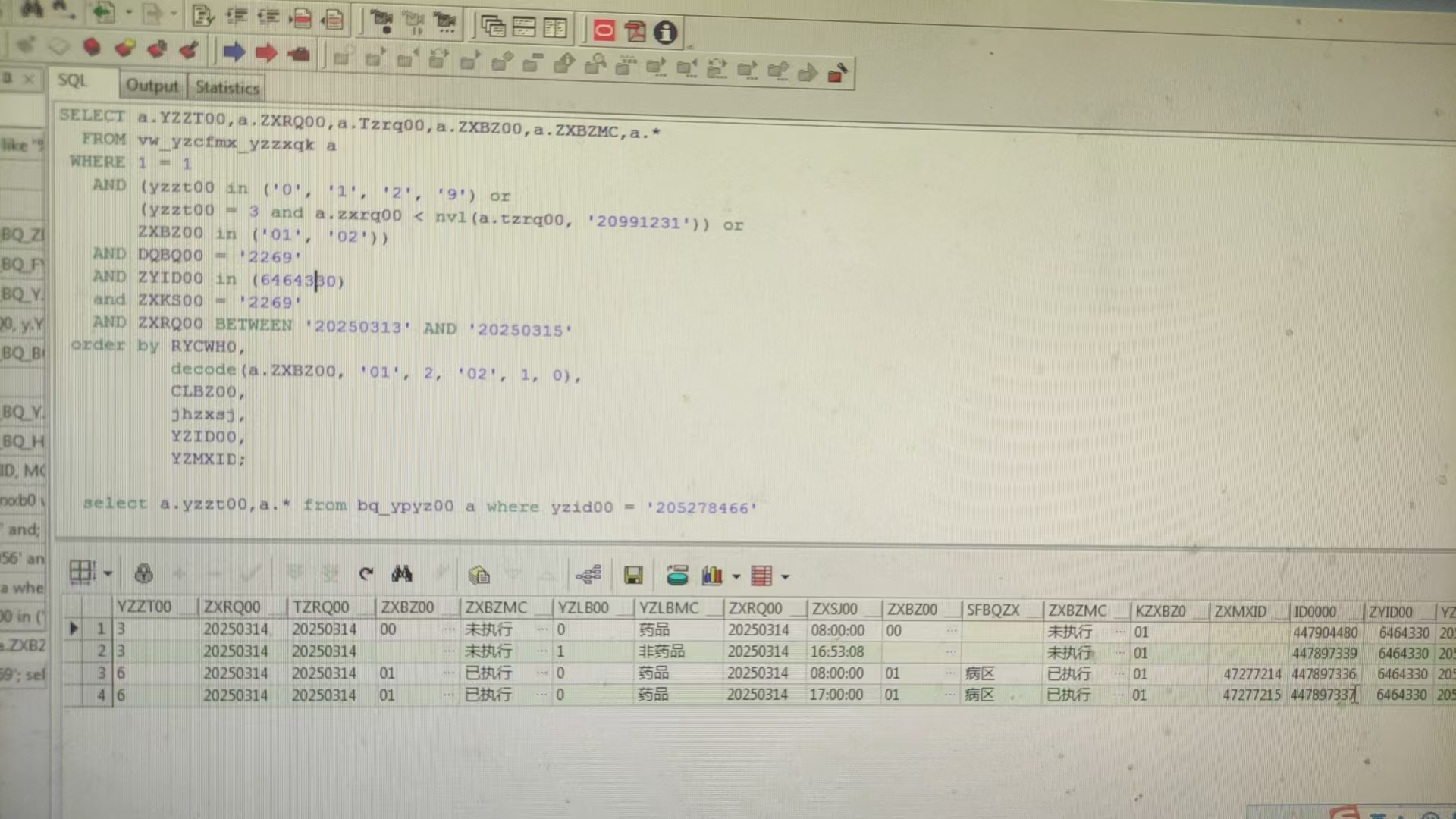Click the hierarchy tree icon in grid toolbar
The width and height of the screenshot is (1456, 819).
click(588, 575)
